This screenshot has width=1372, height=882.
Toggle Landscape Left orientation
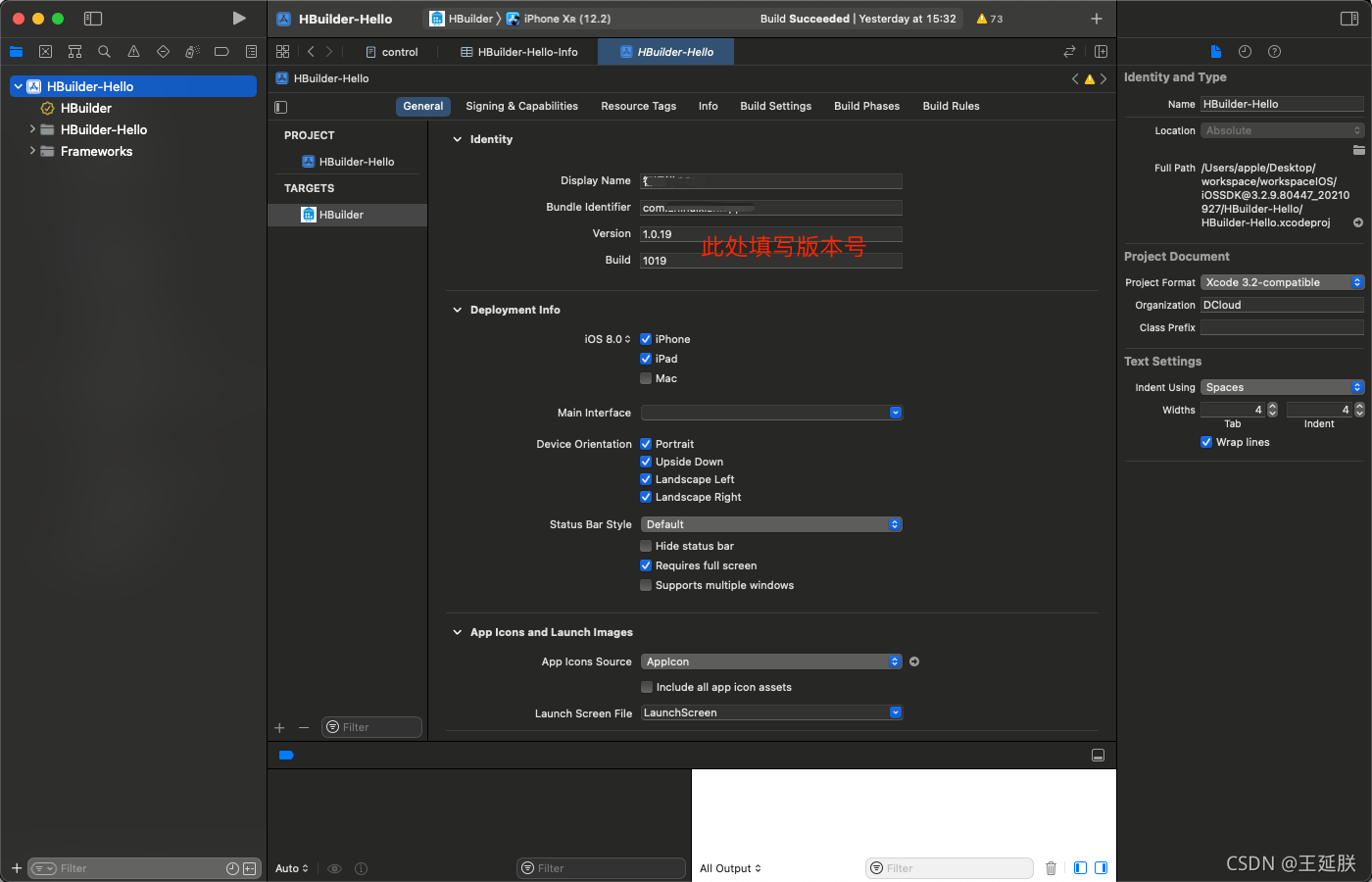(x=646, y=479)
